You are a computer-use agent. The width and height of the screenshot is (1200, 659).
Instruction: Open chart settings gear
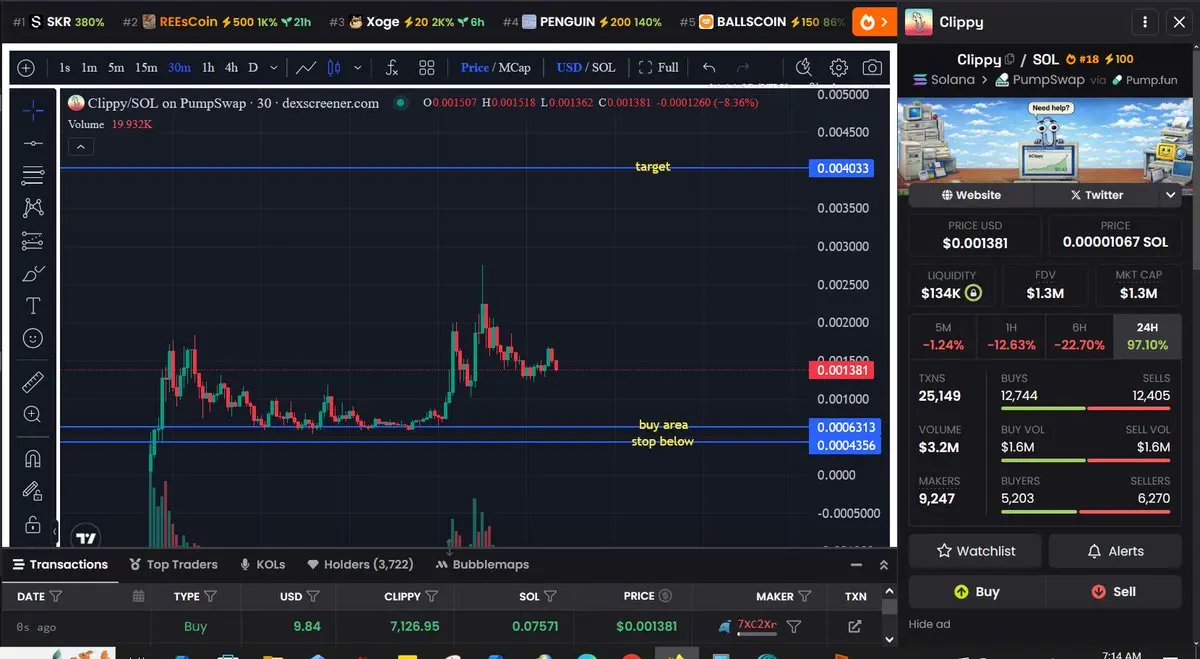click(839, 68)
